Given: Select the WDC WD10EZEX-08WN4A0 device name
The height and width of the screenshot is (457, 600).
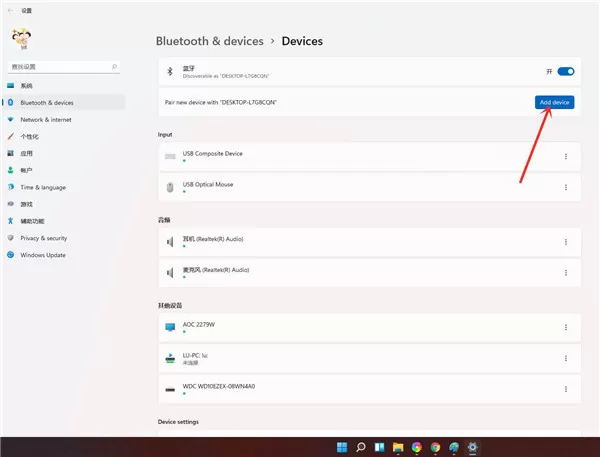Looking at the screenshot, I should coord(219,386).
